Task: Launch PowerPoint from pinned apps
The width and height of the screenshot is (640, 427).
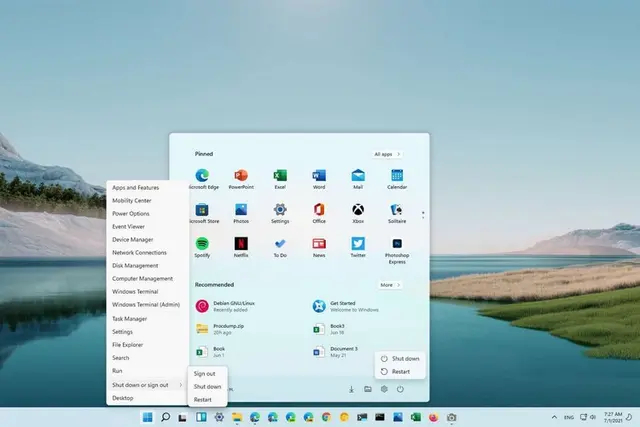Action: [241, 179]
